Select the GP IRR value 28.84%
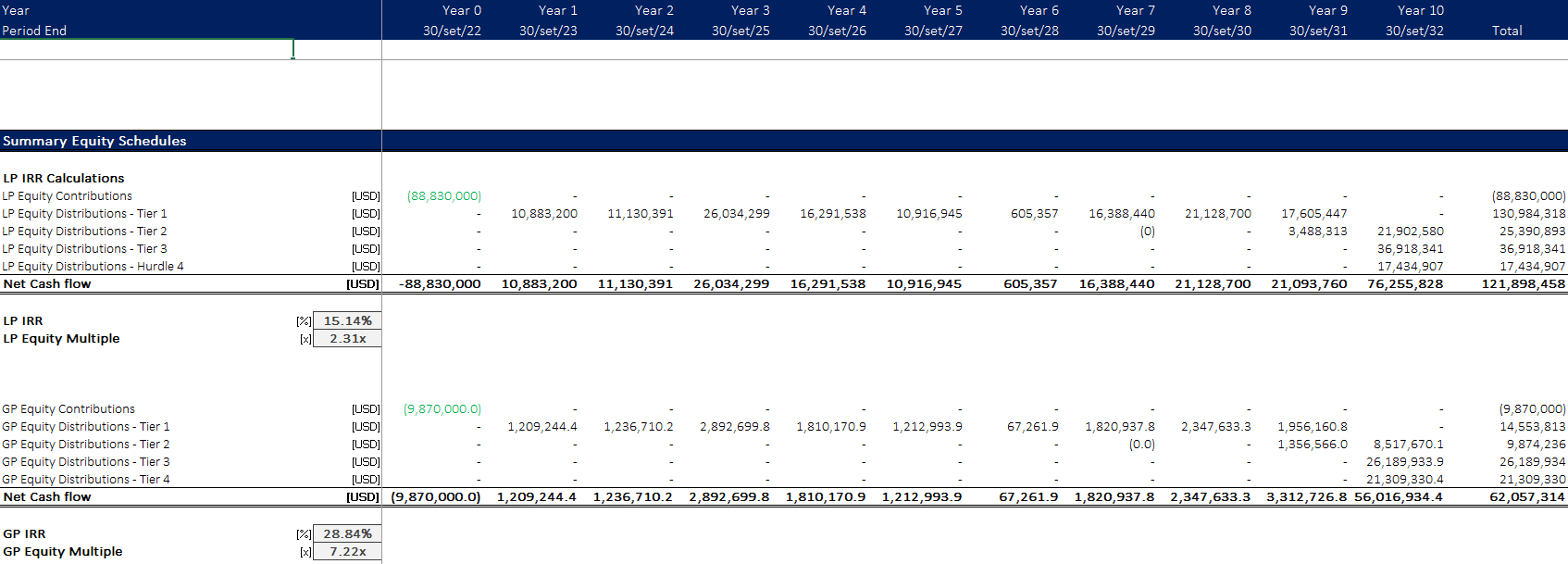The height and width of the screenshot is (564, 1568). [347, 533]
